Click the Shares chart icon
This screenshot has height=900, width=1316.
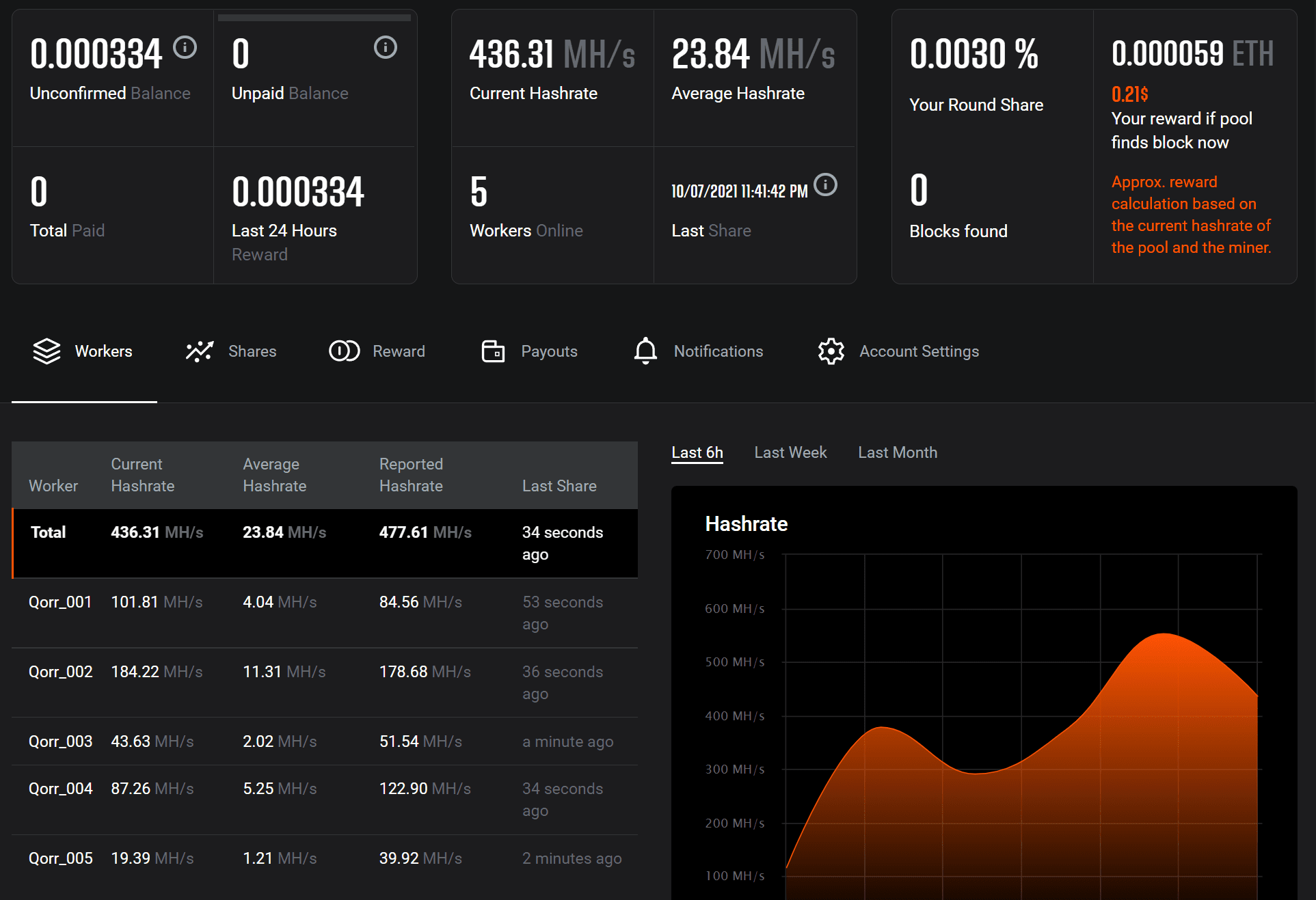click(x=199, y=351)
